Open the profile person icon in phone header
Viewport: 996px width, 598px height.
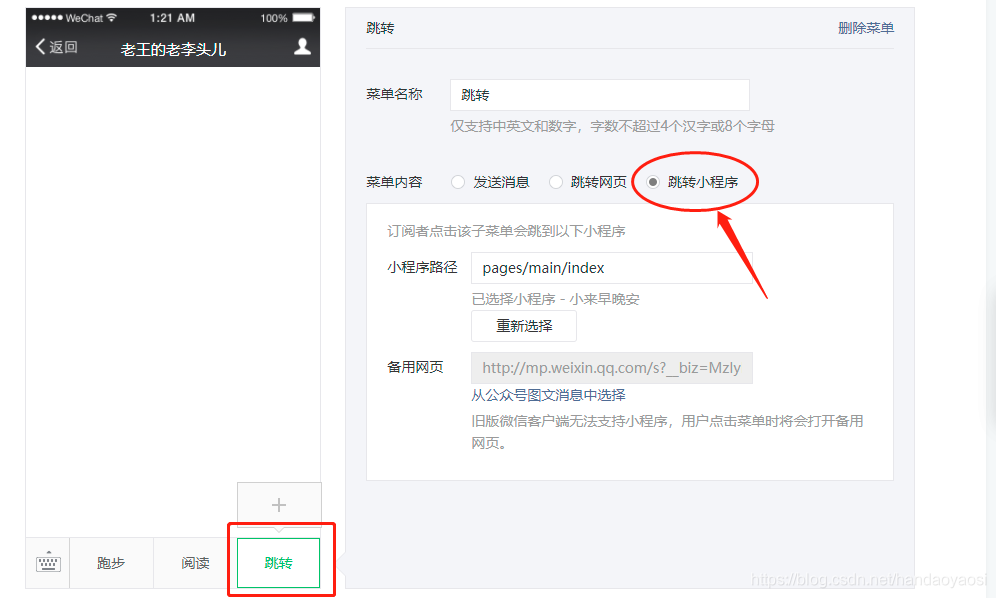coord(302,46)
